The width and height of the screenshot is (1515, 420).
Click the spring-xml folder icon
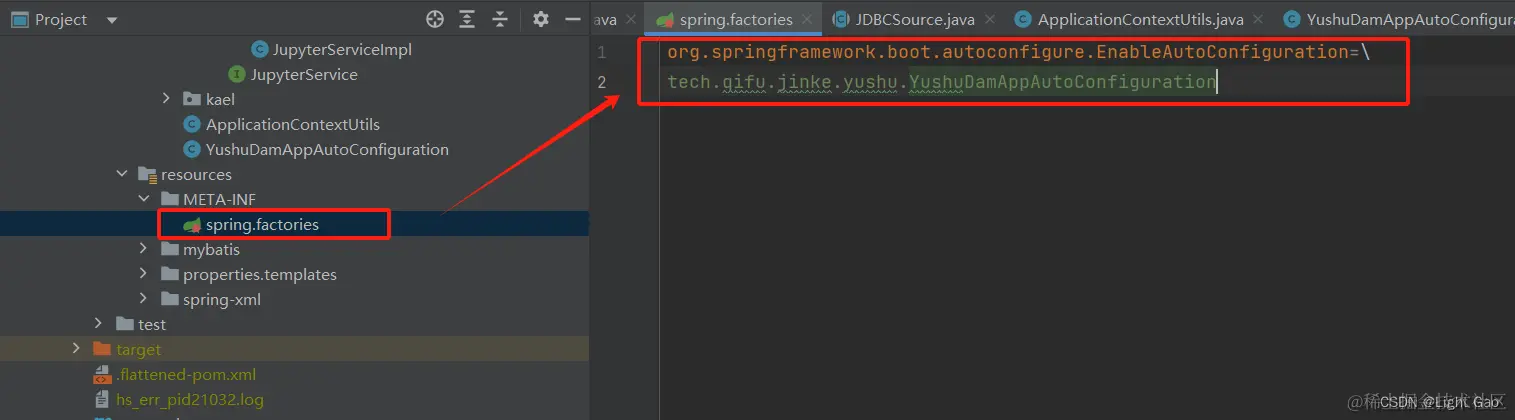click(169, 299)
